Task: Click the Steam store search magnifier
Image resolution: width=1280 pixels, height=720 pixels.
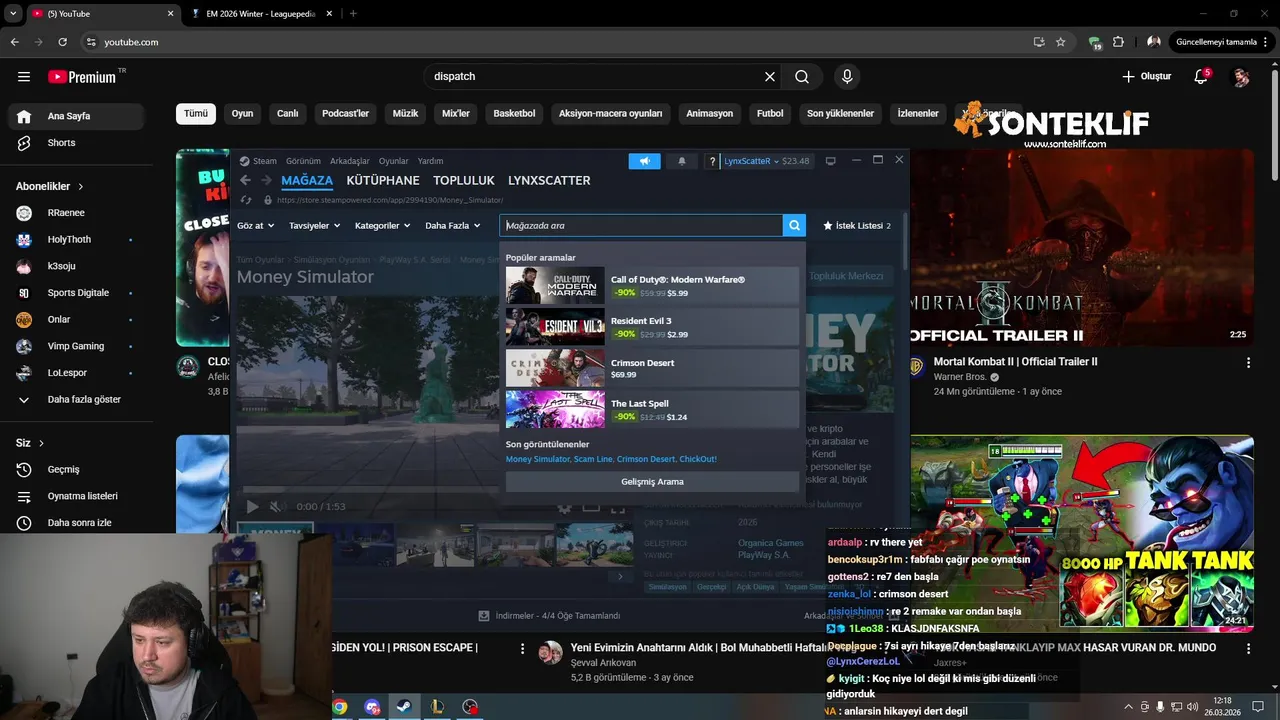Action: [794, 226]
